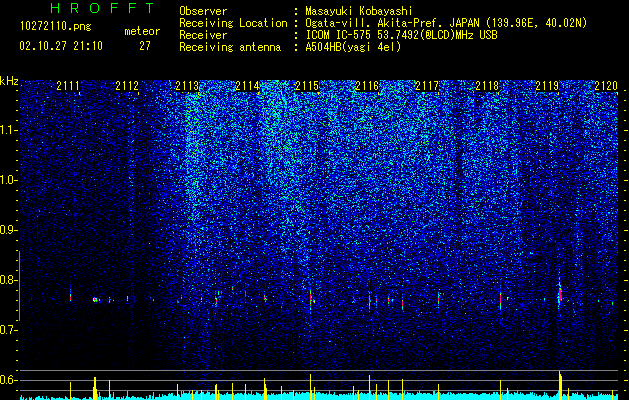The height and width of the screenshot is (400, 629).
Task: Click the time marker 2112
Action: click(x=127, y=86)
